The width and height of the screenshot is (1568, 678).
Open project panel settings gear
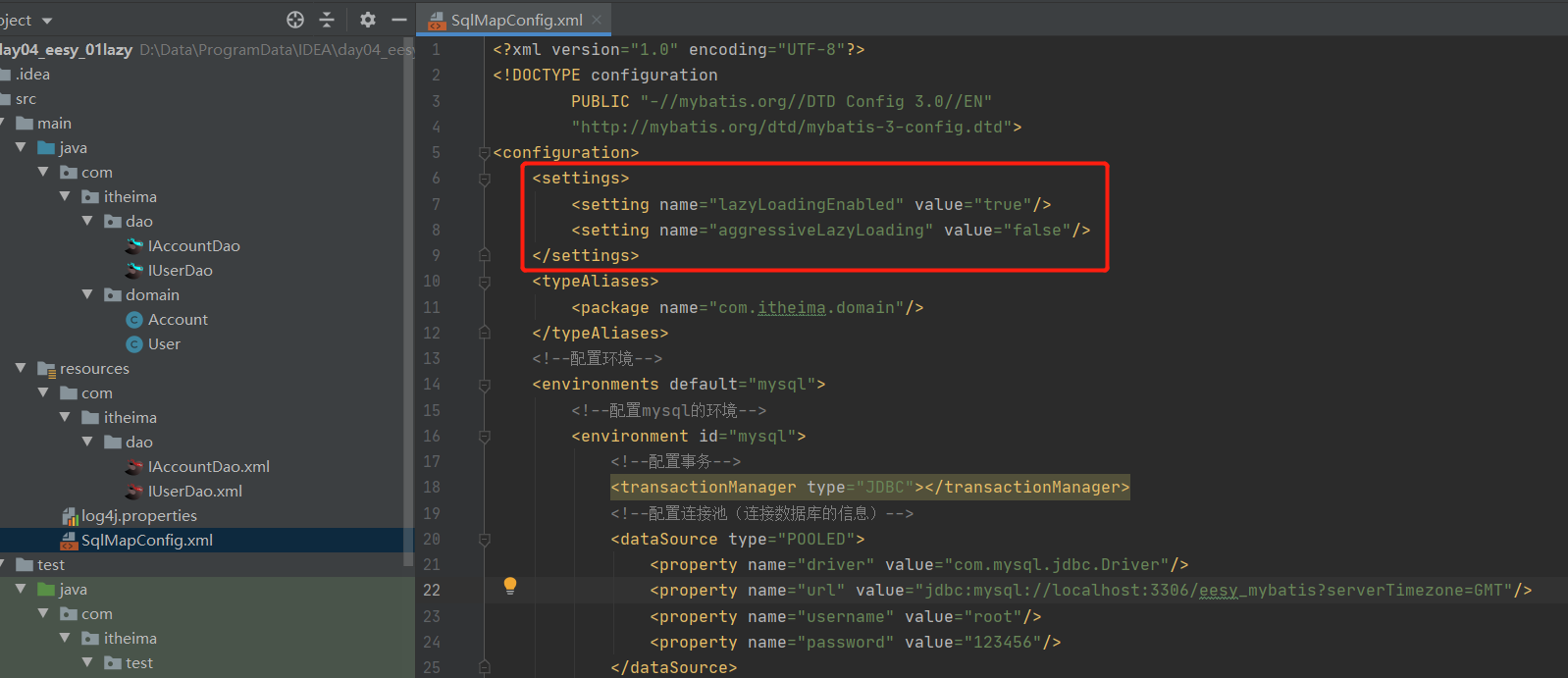click(368, 20)
